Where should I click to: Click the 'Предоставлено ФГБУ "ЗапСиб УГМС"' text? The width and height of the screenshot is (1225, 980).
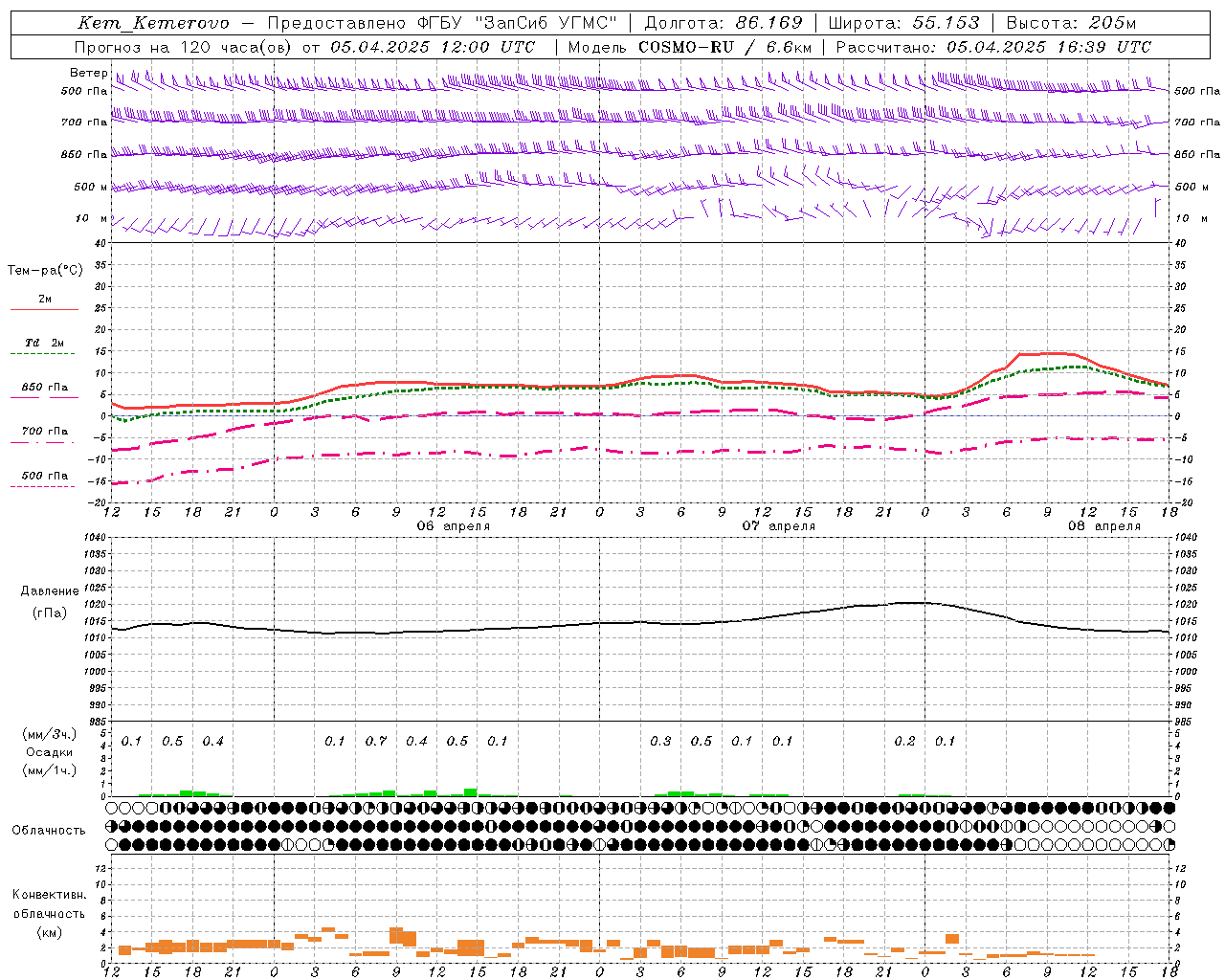(443, 23)
